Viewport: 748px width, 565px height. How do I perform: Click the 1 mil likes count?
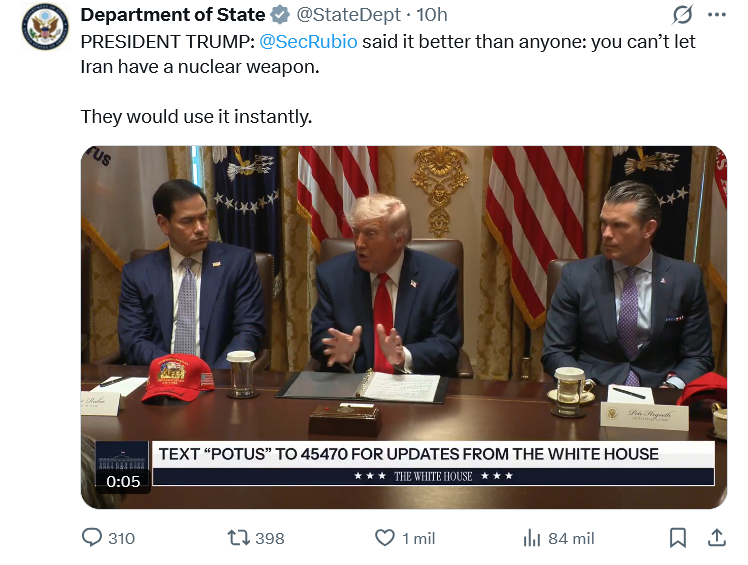point(418,538)
